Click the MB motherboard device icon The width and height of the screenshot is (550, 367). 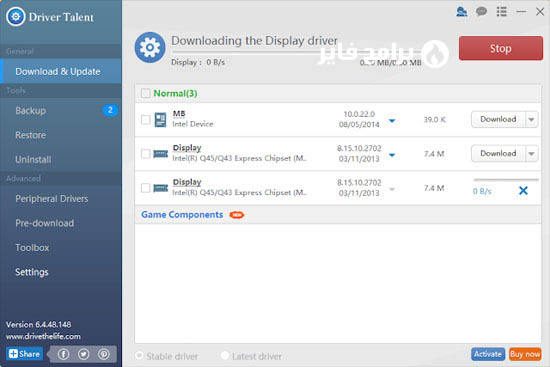(x=160, y=120)
